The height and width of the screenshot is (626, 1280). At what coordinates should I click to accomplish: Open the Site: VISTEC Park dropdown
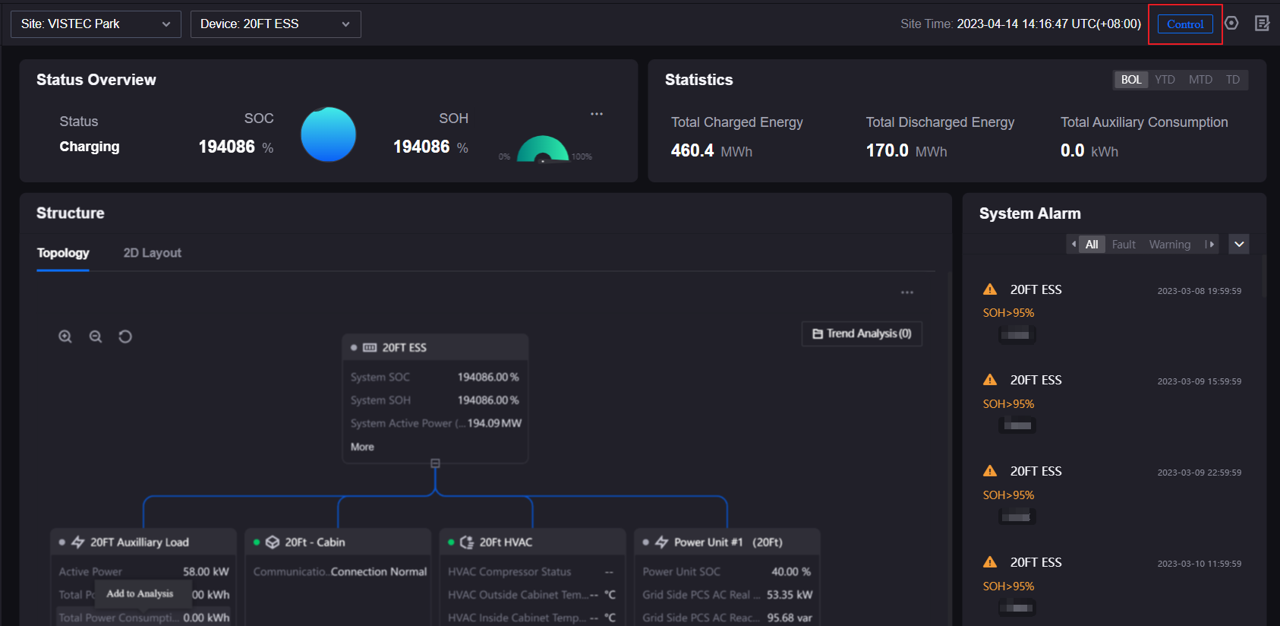tap(96, 24)
